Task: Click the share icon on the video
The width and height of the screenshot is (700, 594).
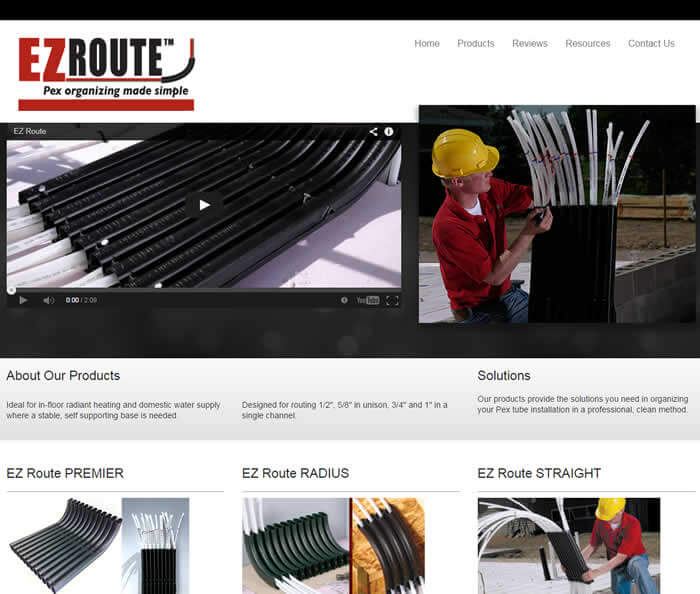Action: [374, 131]
